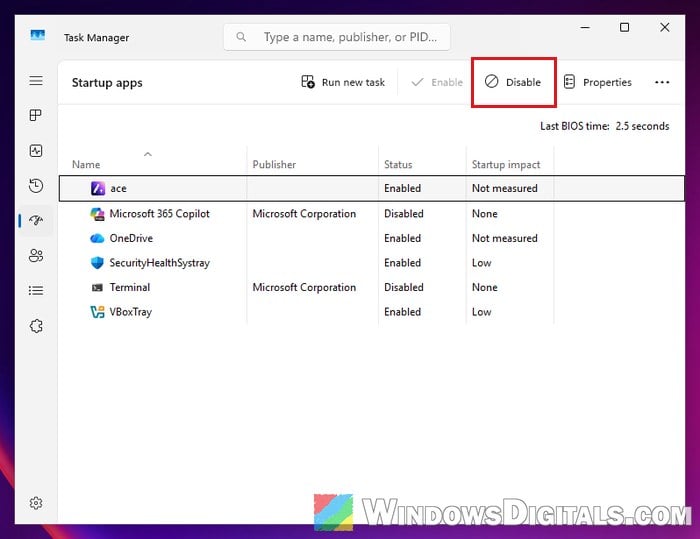Click Microsoft Corporation publisher for Terminal
The width and height of the screenshot is (700, 539).
(x=304, y=288)
